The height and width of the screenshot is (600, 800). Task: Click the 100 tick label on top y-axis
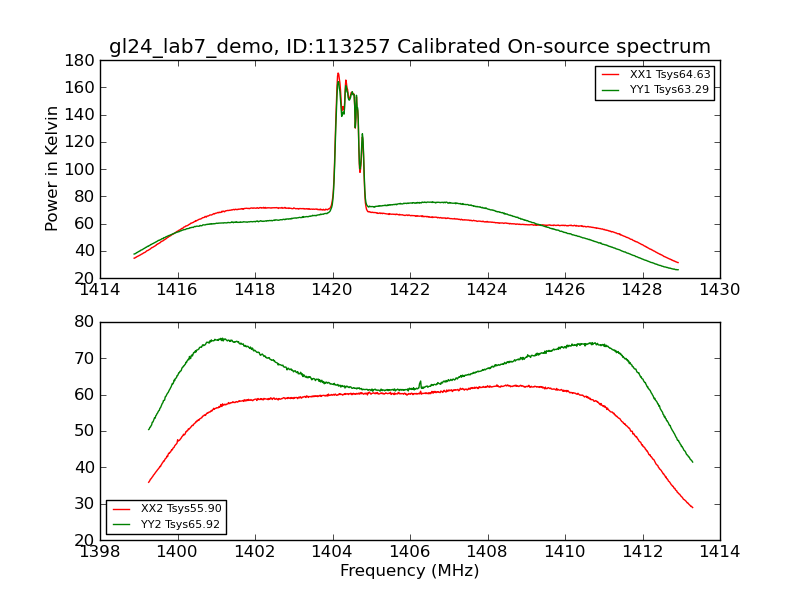click(80, 169)
